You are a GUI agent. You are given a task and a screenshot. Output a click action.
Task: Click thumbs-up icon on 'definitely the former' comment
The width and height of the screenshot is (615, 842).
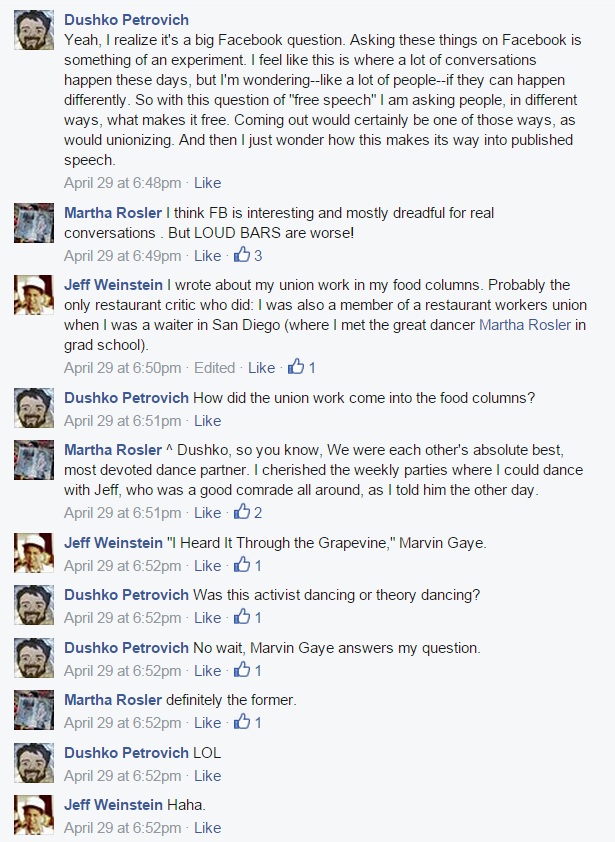pyautogui.click(x=241, y=723)
